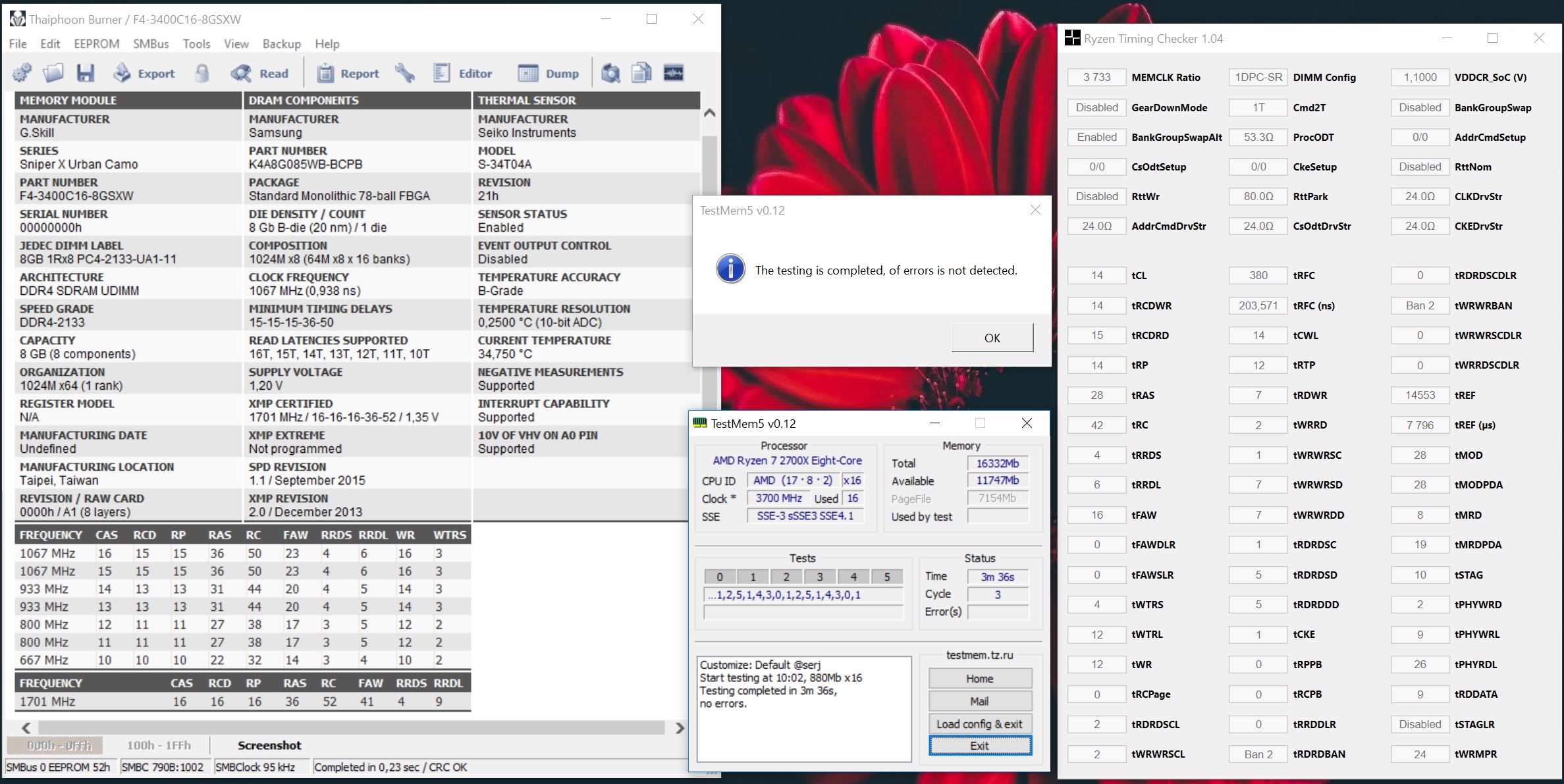This screenshot has width=1564, height=784.
Task: Select the Screenshot tab
Action: pos(269,745)
